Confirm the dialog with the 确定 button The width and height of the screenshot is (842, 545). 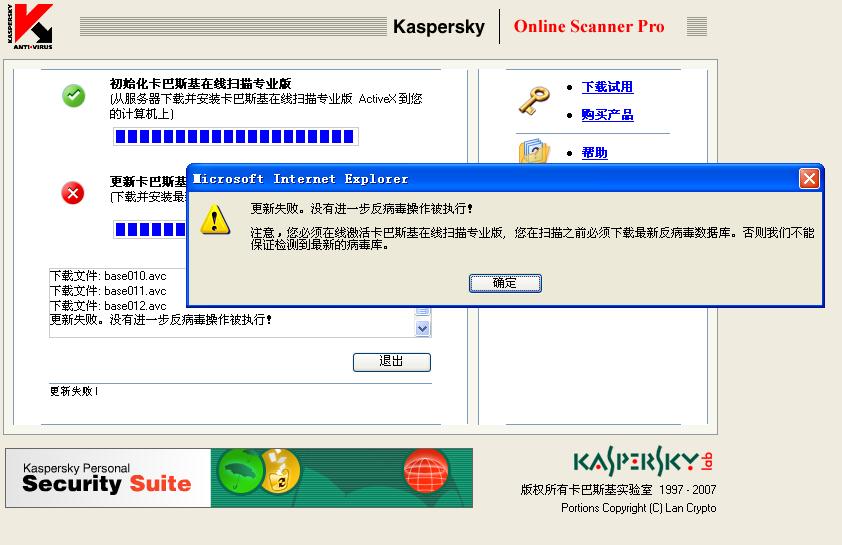(x=505, y=283)
